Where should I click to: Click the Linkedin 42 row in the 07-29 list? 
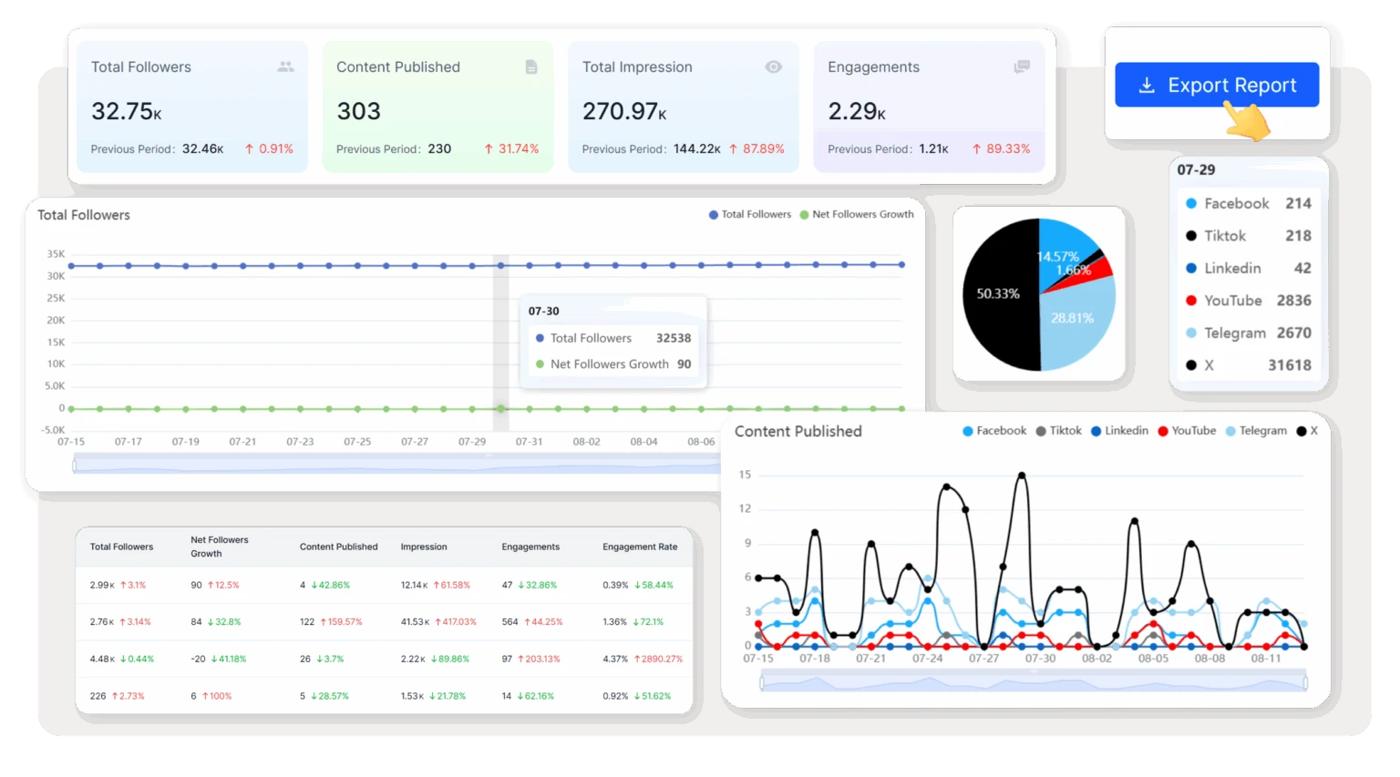1248,268
